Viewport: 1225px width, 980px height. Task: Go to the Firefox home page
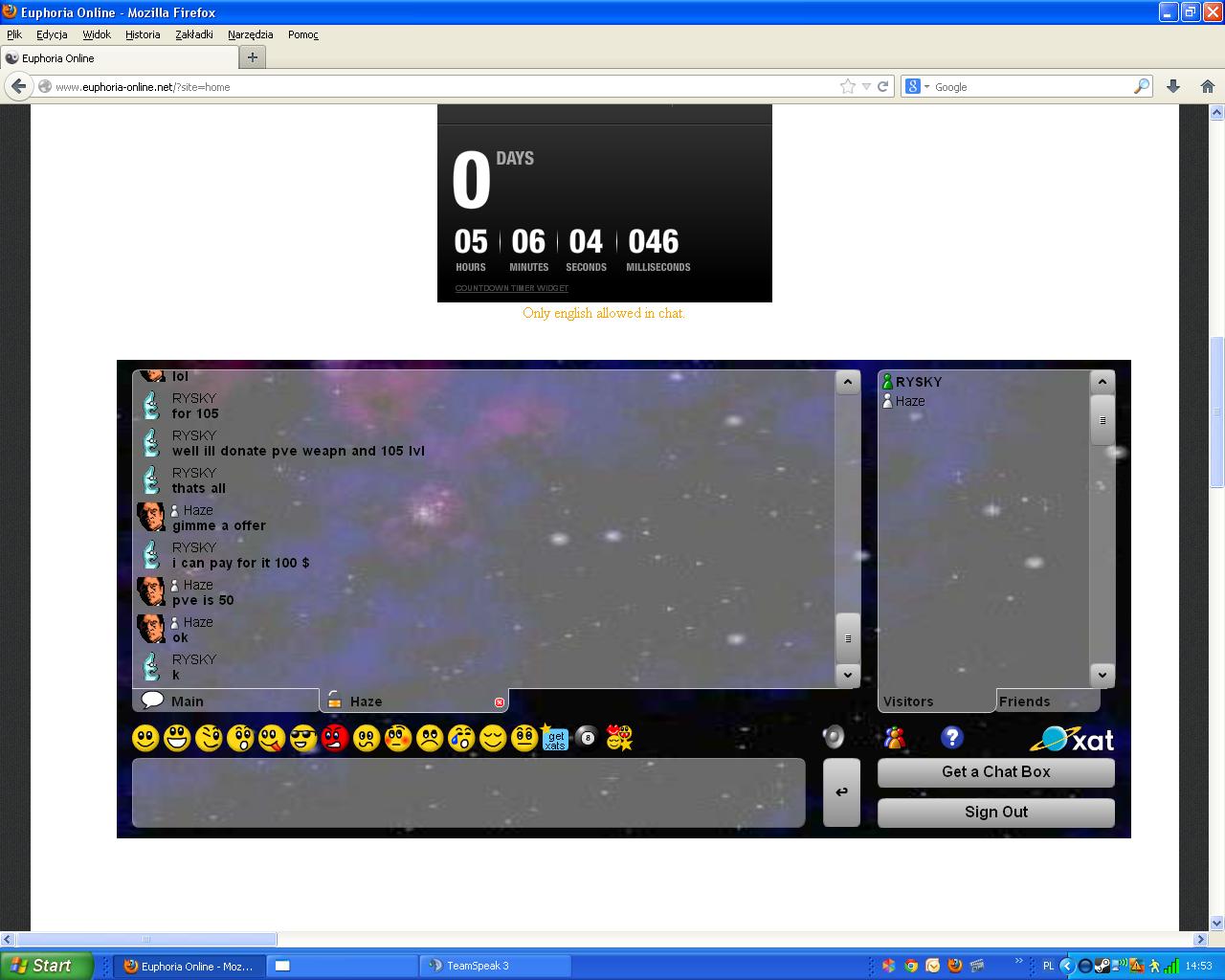pyautogui.click(x=1208, y=86)
